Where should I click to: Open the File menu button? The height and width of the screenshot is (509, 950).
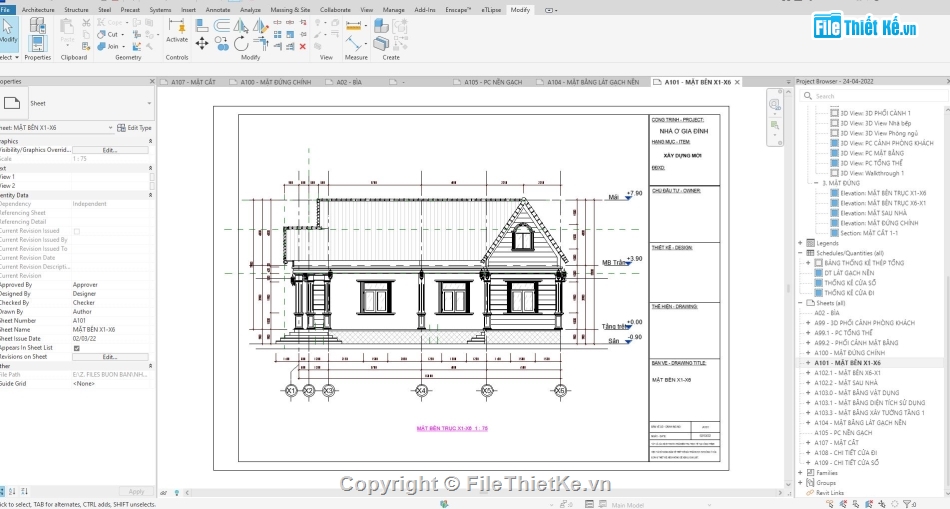[5, 10]
